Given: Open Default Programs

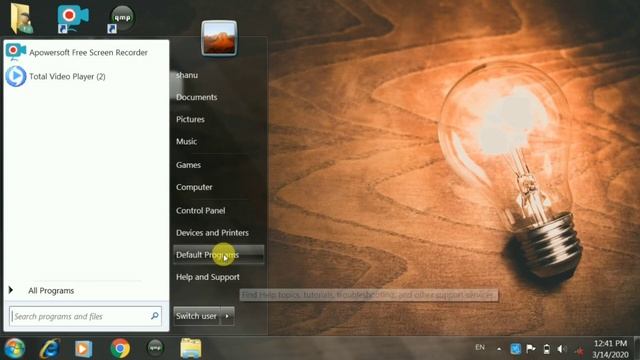Looking at the screenshot, I should (218, 255).
